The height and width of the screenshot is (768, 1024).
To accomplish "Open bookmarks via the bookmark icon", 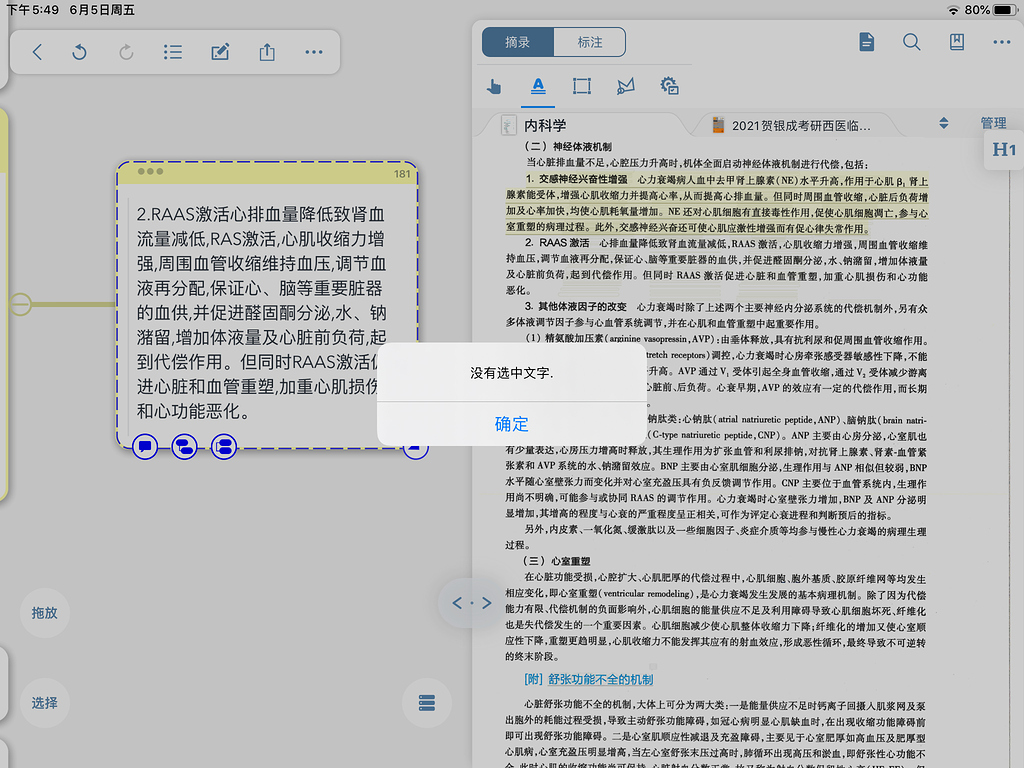I will point(956,42).
